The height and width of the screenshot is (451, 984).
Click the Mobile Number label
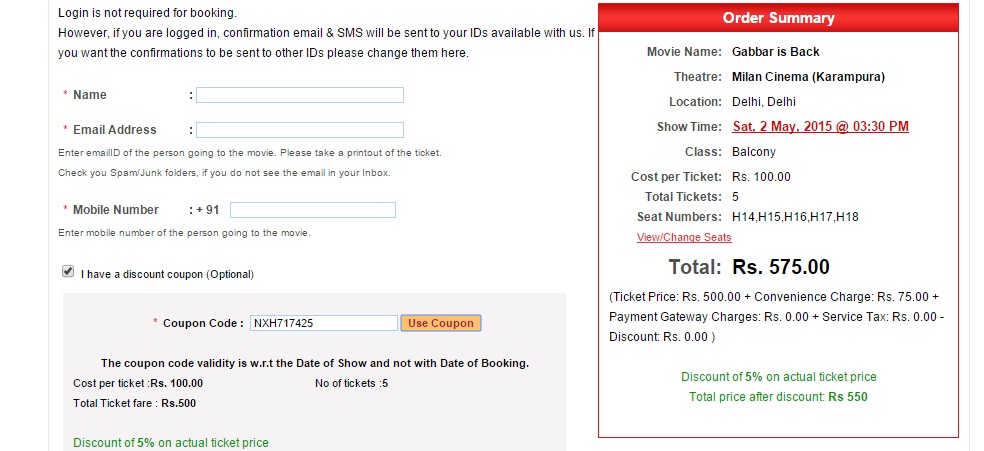click(x=115, y=210)
